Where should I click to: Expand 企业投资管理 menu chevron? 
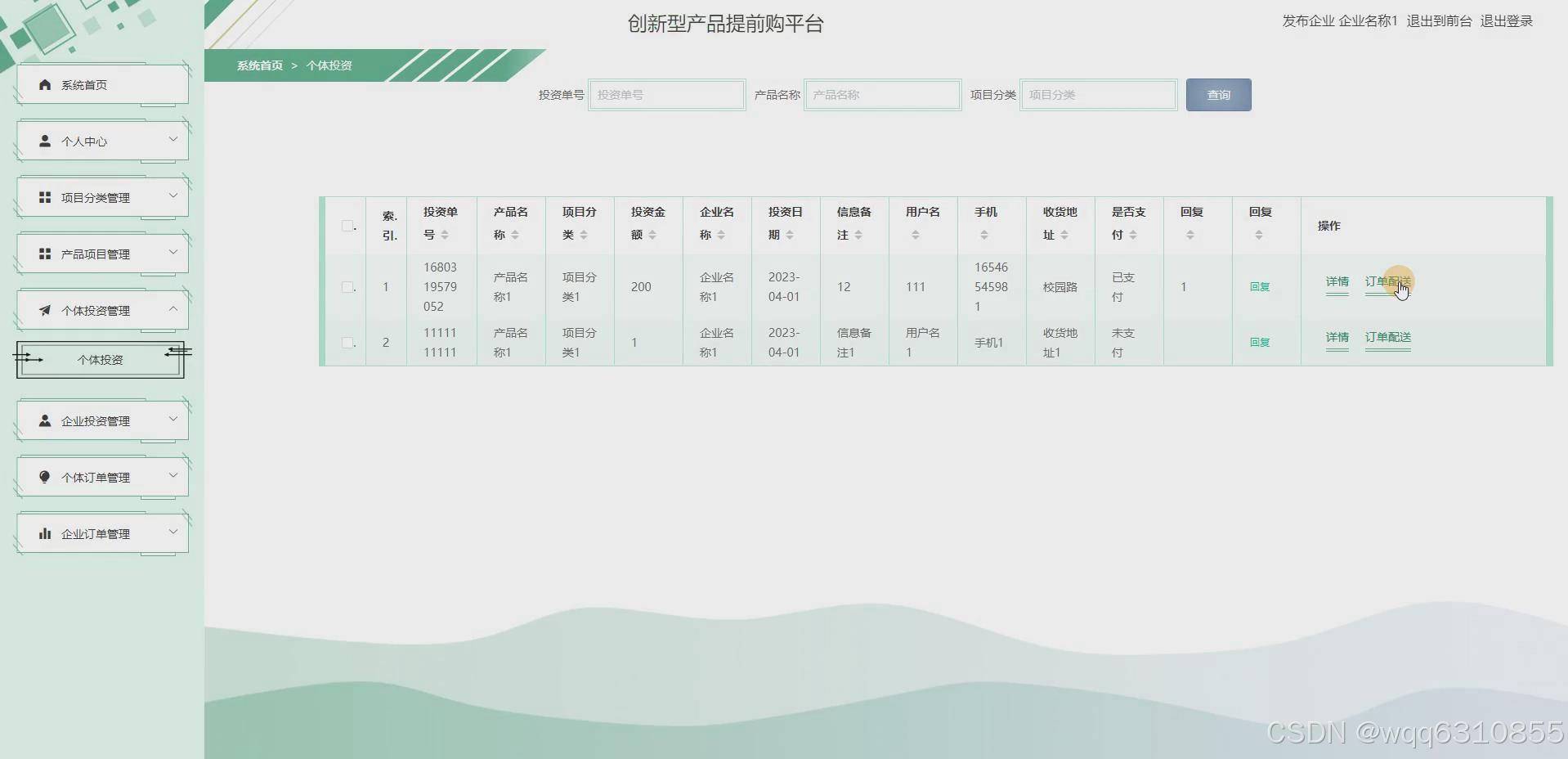[x=173, y=420]
